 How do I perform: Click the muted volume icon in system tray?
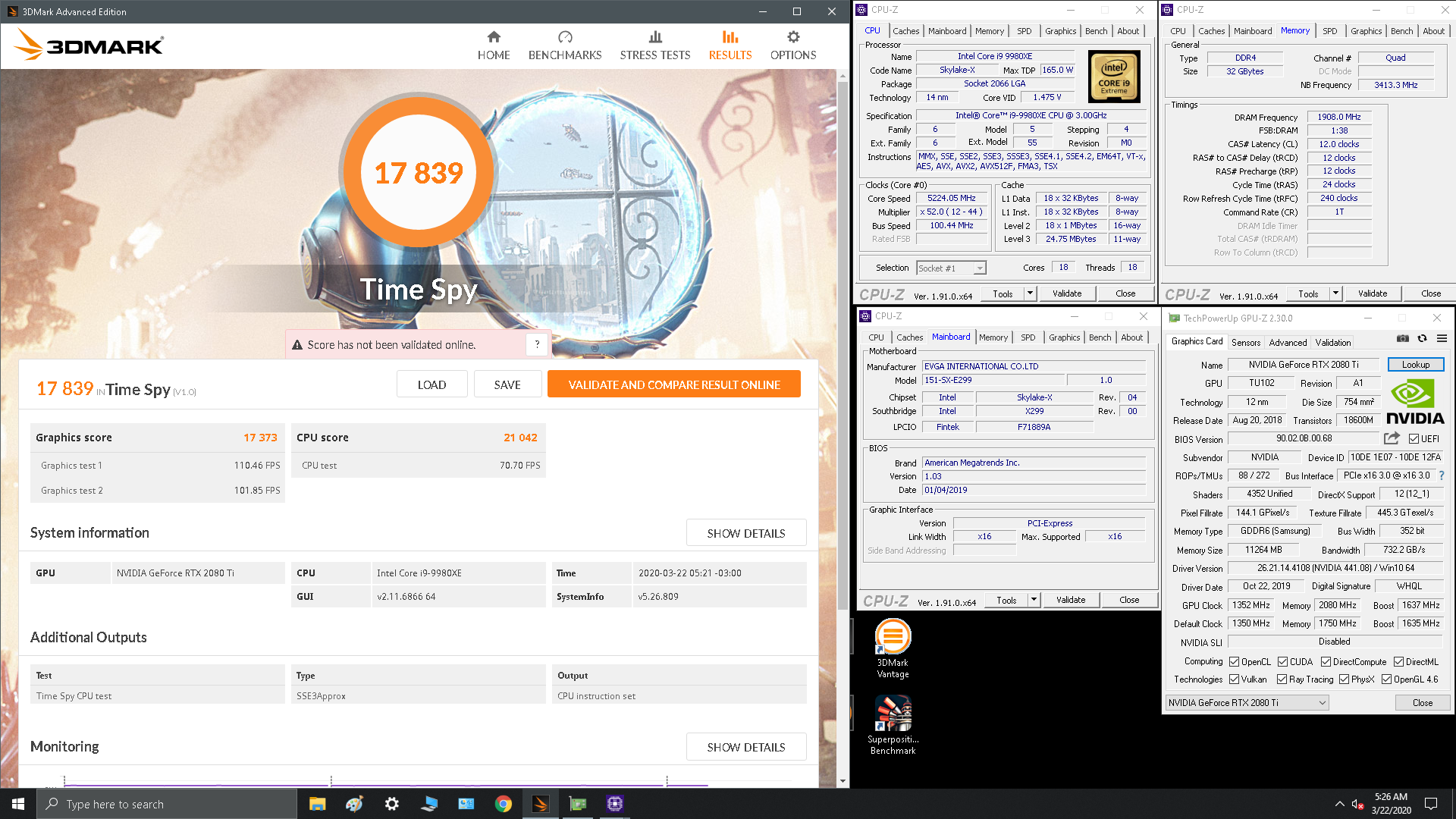(1357, 804)
